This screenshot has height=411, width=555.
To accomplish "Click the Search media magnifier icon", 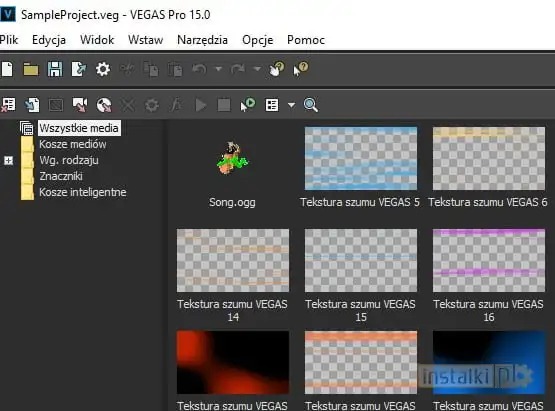I will (x=310, y=105).
